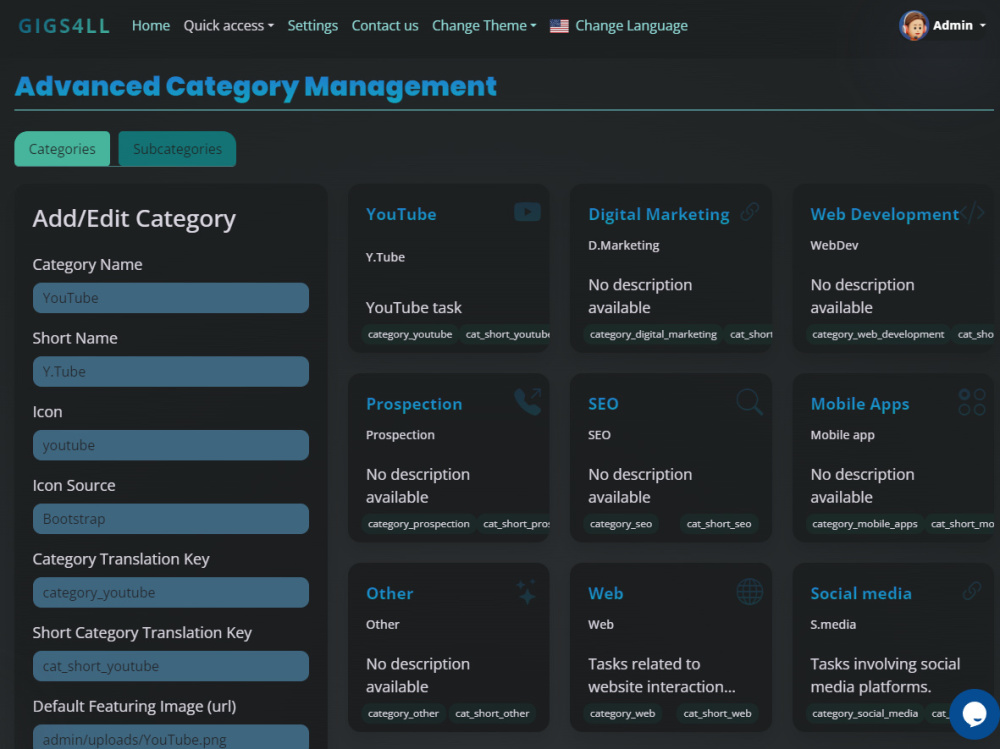Viewport: 1000px width, 749px height.
Task: Click the code brackets icon on Web Development card
Action: (x=972, y=212)
